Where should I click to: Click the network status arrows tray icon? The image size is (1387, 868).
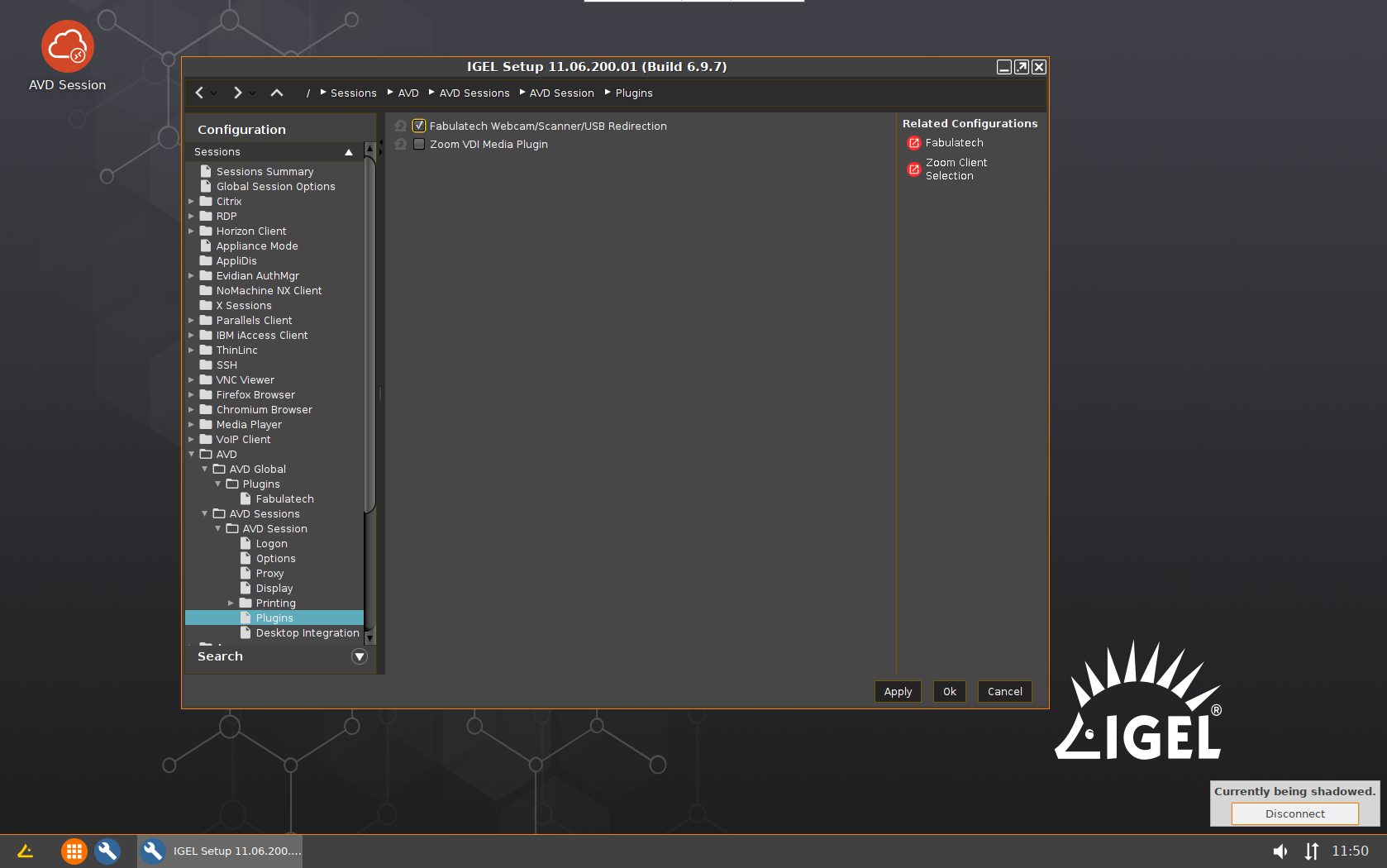[1312, 851]
